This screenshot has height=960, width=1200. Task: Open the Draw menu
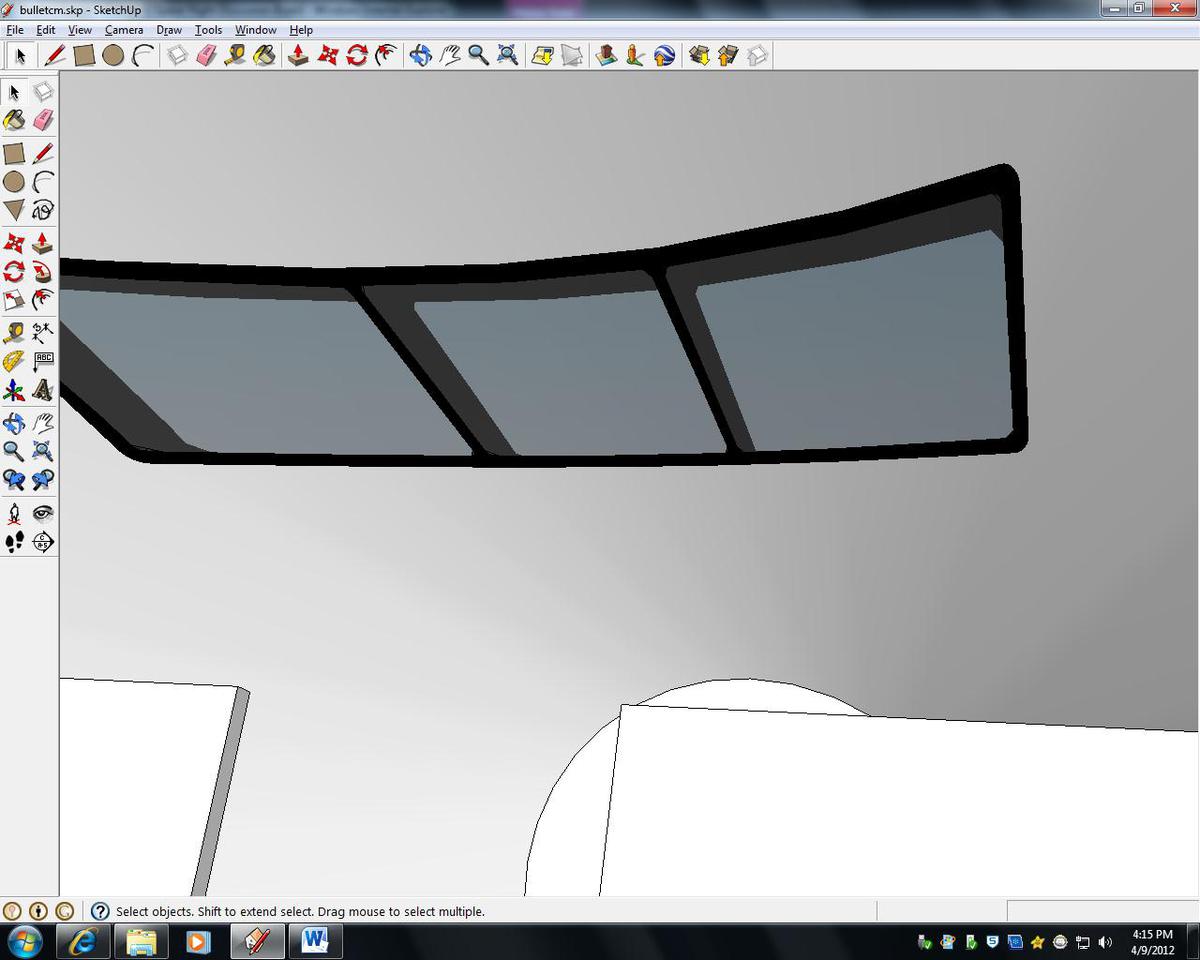tap(169, 30)
